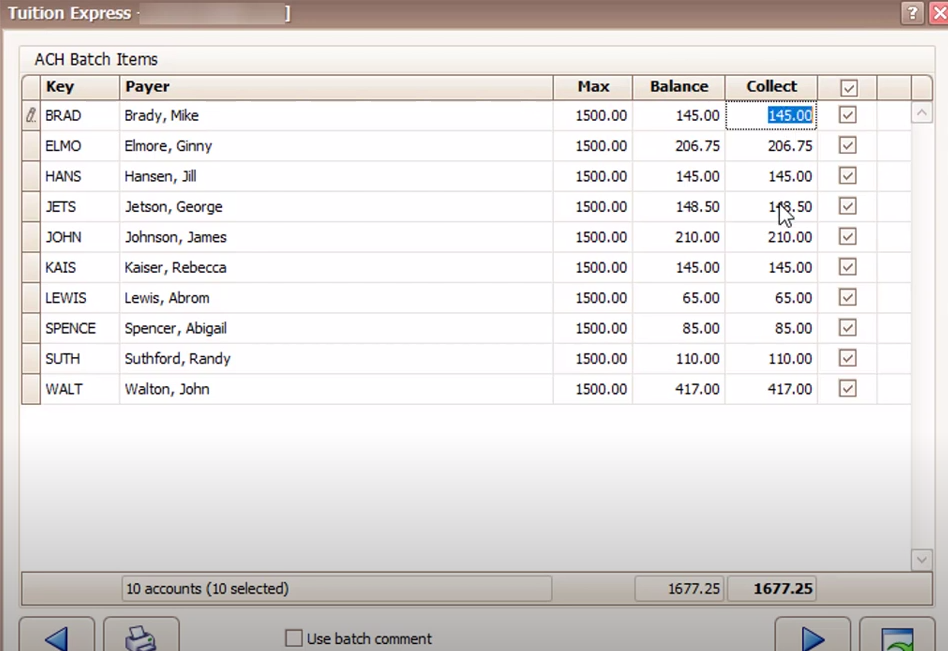The image size is (948, 651).
Task: Click payer name Kaiser, Rebecca
Action: pyautogui.click(x=175, y=267)
